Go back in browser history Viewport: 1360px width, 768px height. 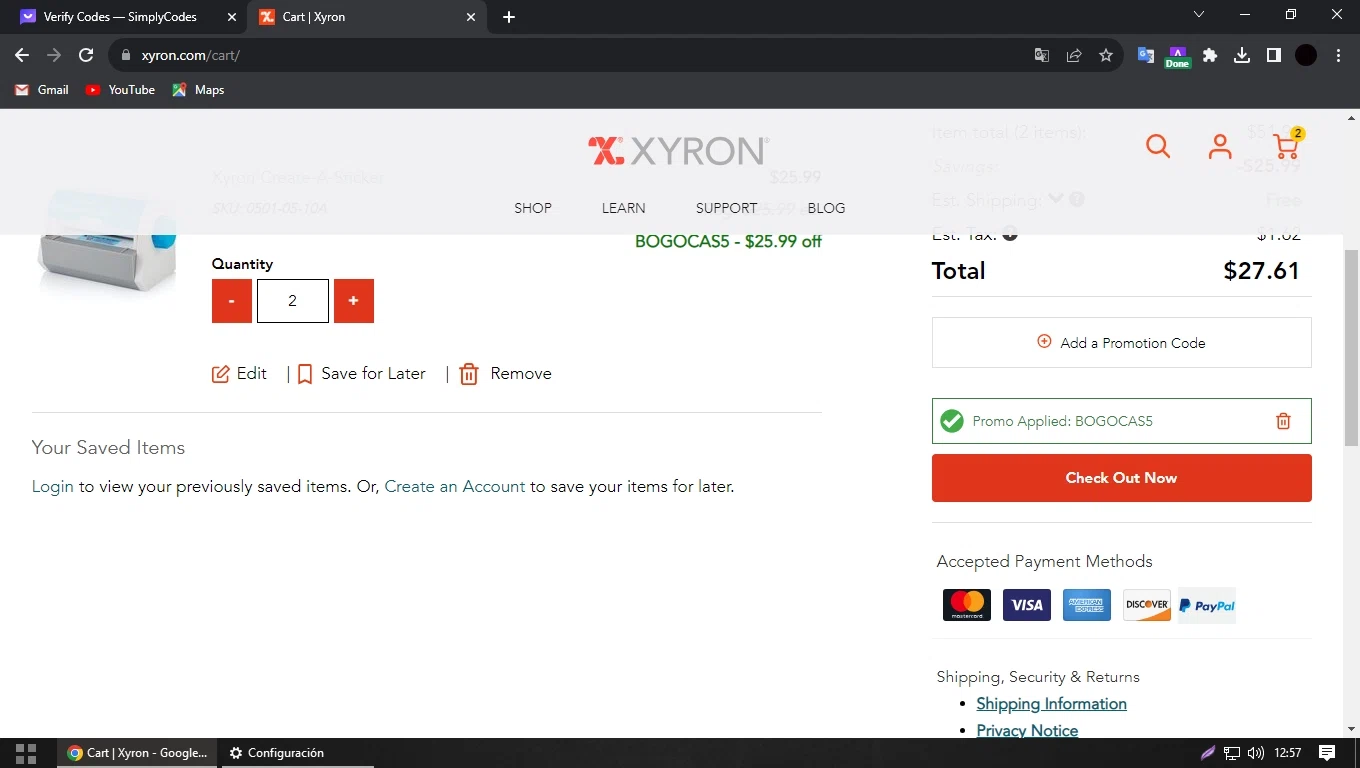22,55
